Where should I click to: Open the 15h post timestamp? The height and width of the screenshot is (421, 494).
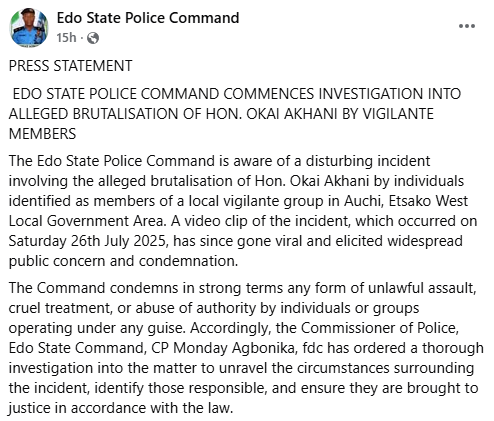pos(66,38)
